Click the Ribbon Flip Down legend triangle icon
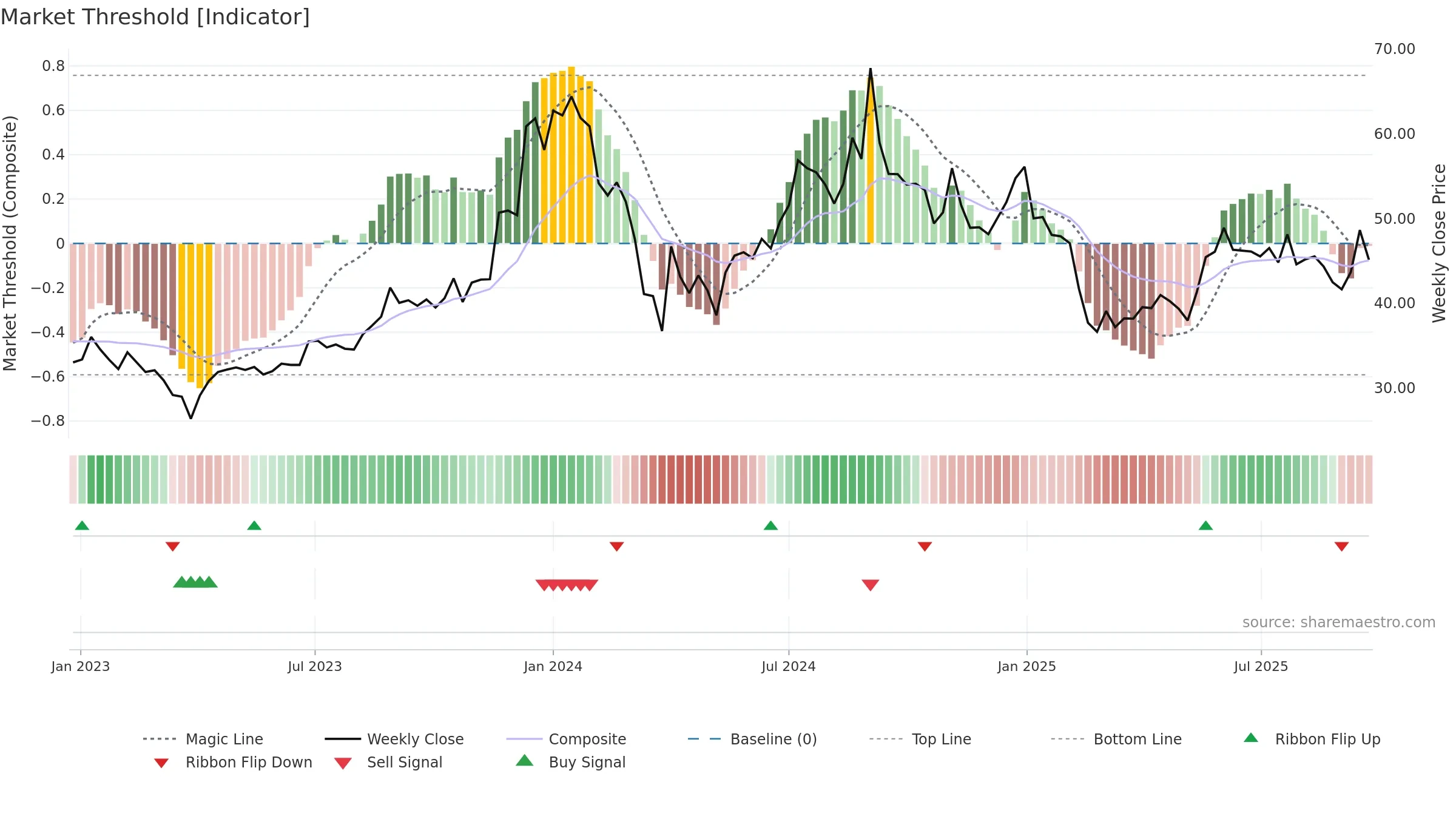The width and height of the screenshot is (1456, 819). click(x=161, y=763)
